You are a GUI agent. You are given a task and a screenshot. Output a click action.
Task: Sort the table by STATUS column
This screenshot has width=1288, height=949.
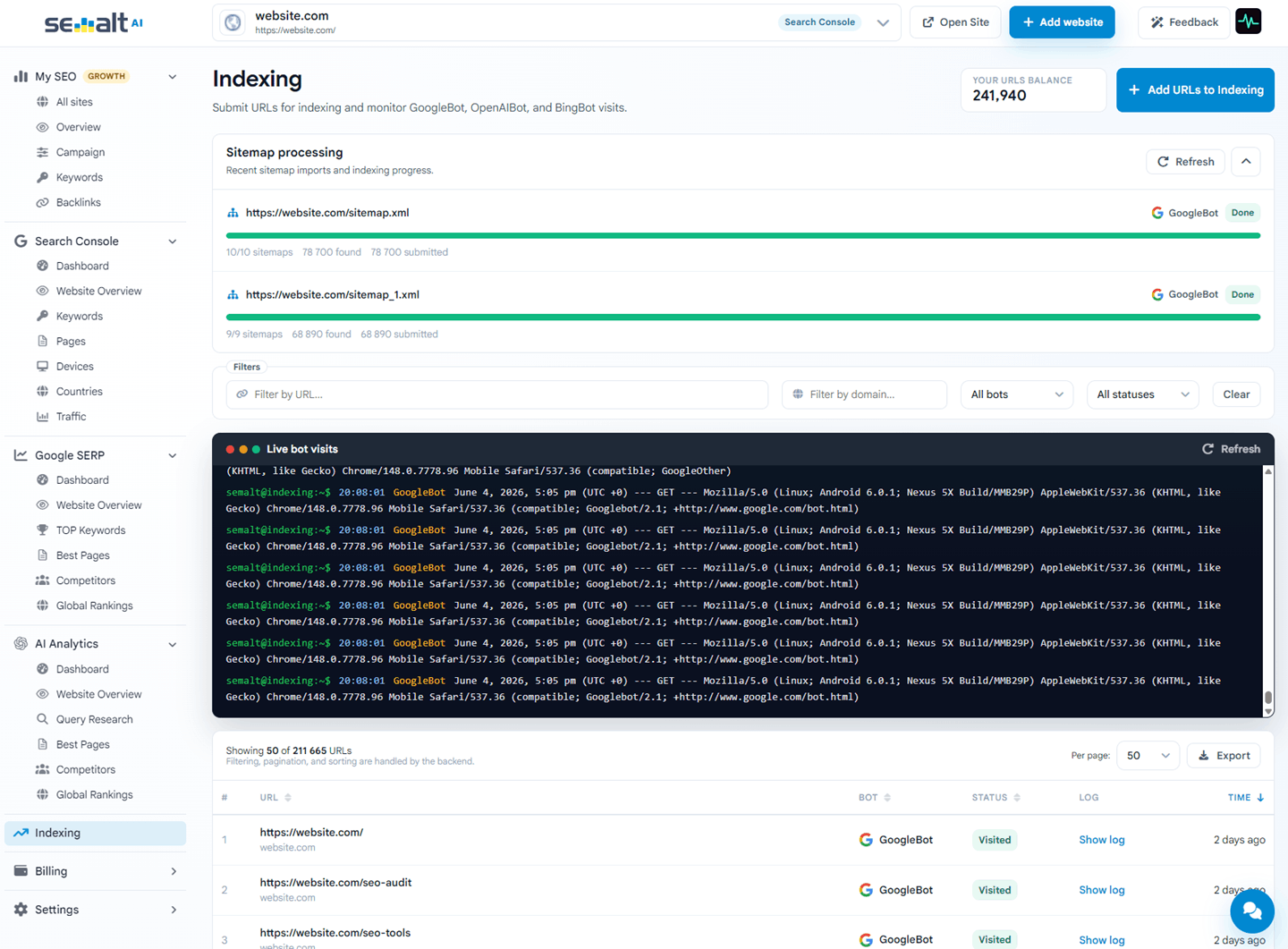pos(996,798)
